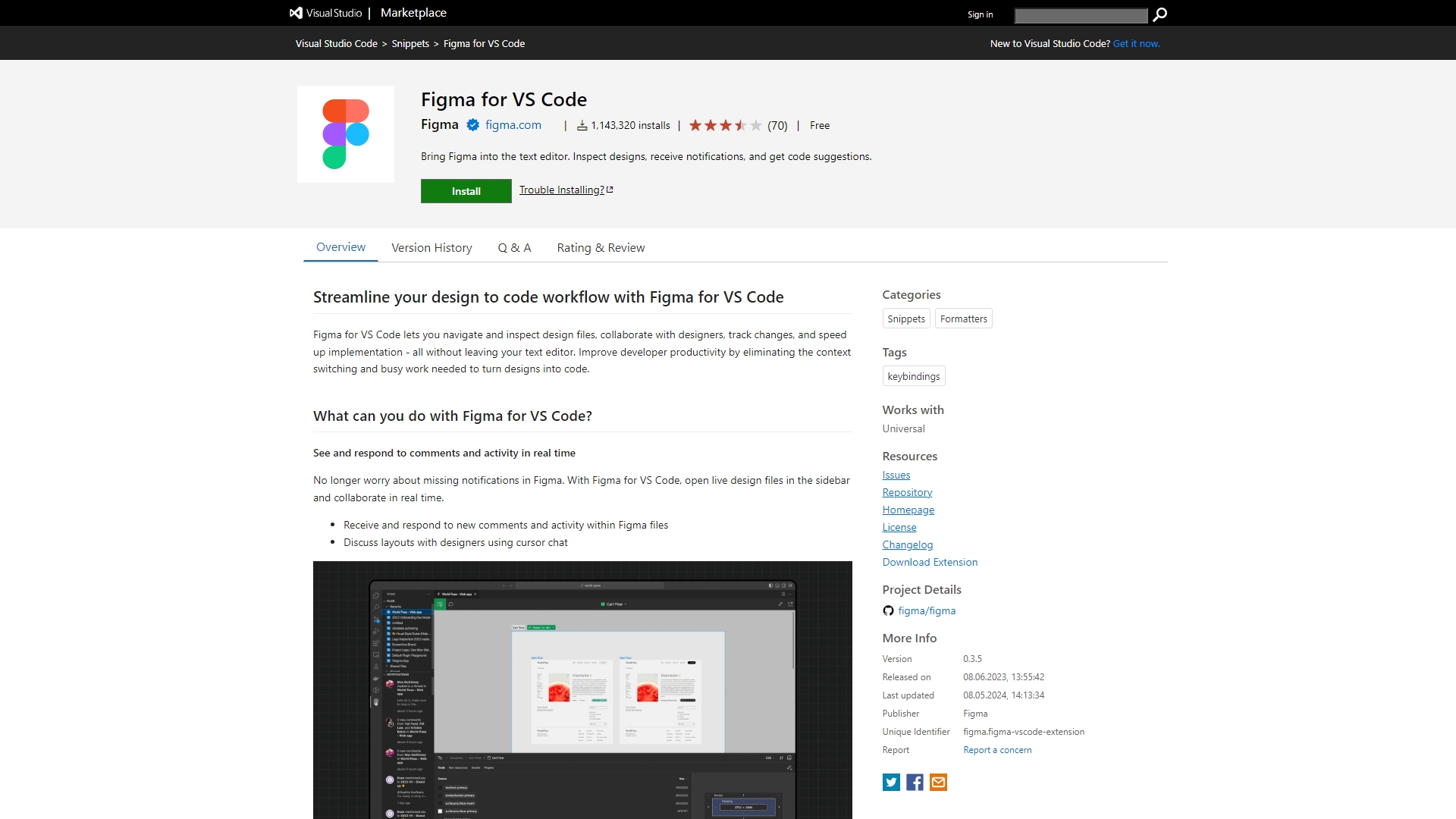Go to the Snippets breadcrumb
Viewport: 1456px width, 819px height.
pyautogui.click(x=410, y=44)
